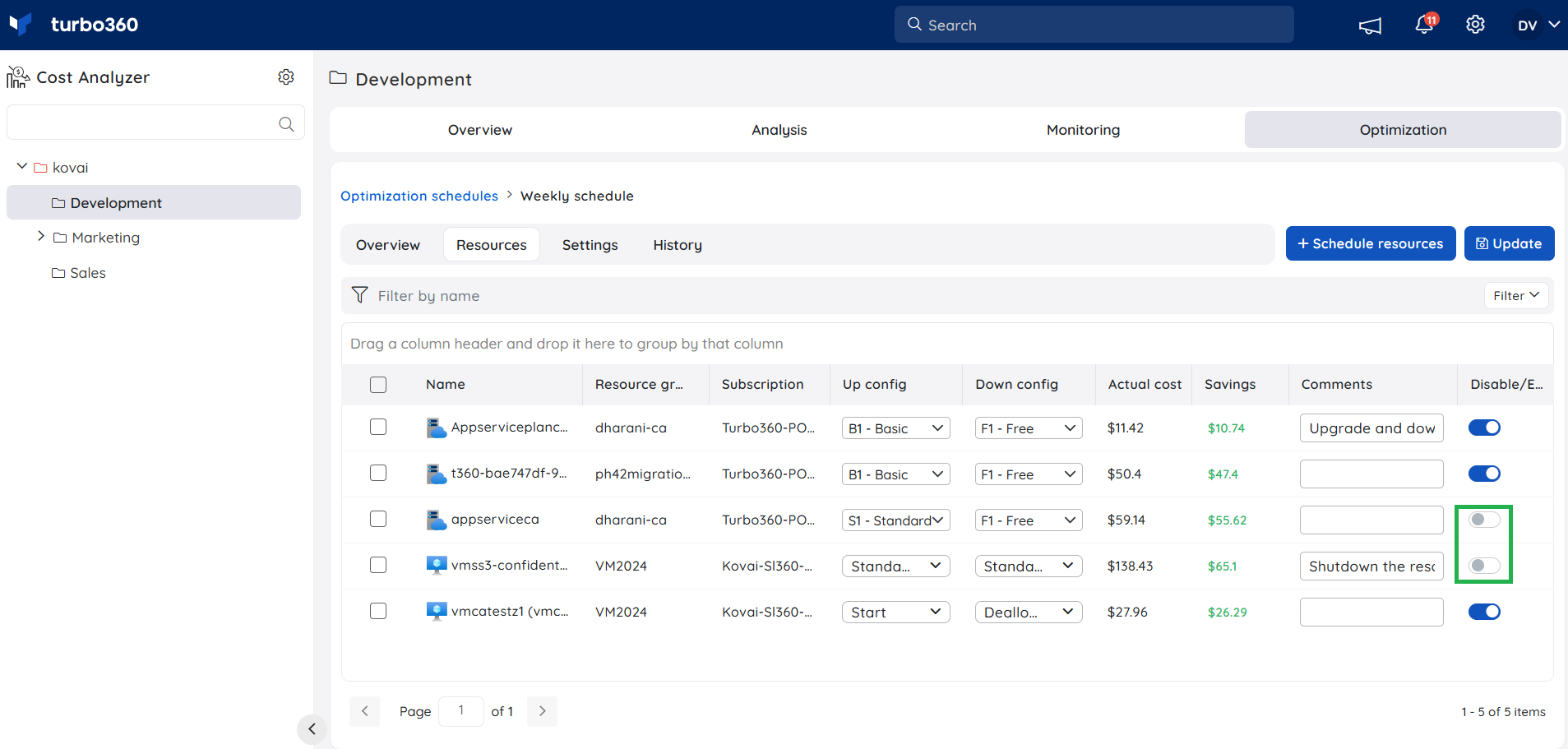Click the page number input box
Screen dimensions: 1568x749
(x=460, y=711)
